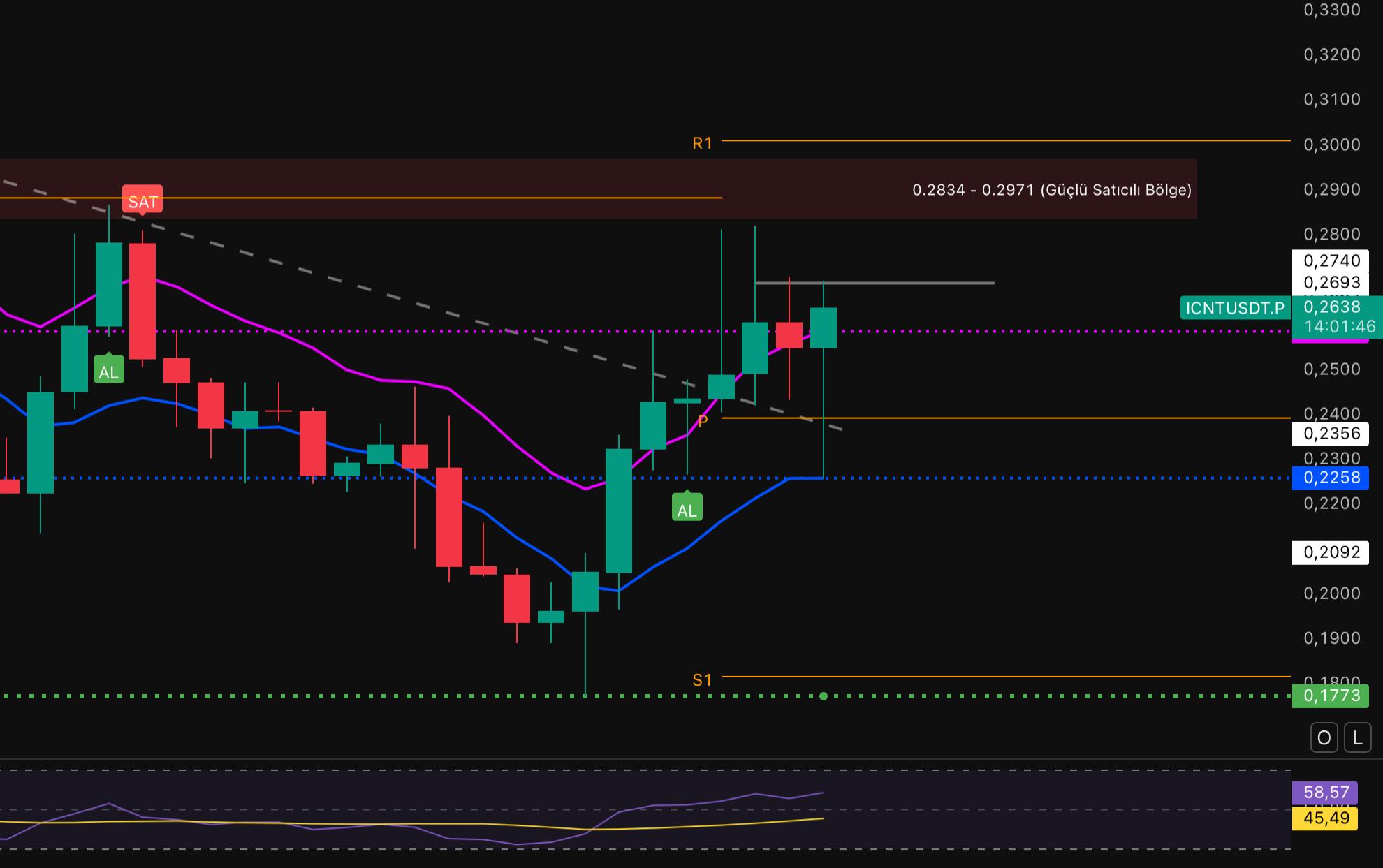
Task: Click the green 0,1773 price label
Action: pyautogui.click(x=1330, y=696)
